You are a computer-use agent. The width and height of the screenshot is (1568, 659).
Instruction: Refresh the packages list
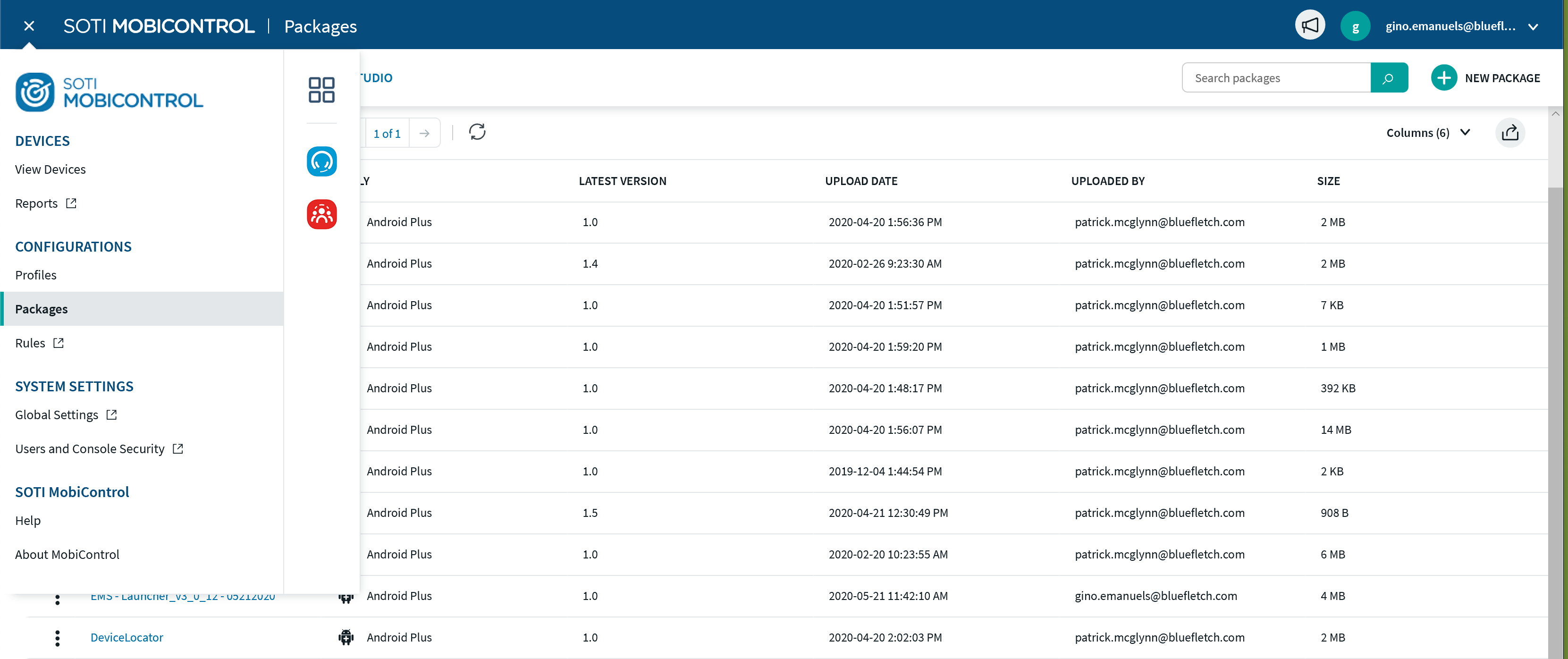click(477, 132)
